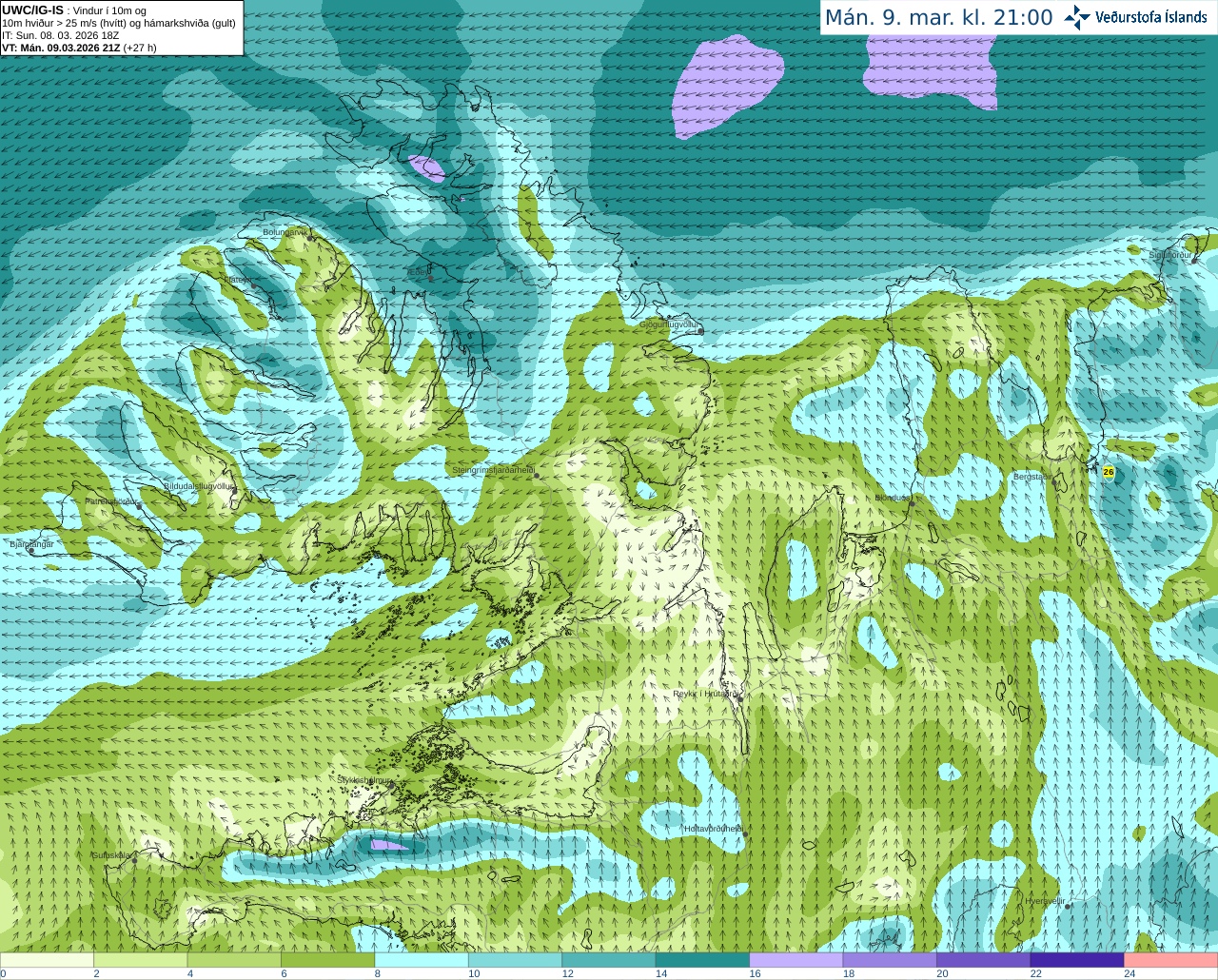Select the 4–6 m/s legend swatch
The height and width of the screenshot is (980, 1218).
[234, 960]
